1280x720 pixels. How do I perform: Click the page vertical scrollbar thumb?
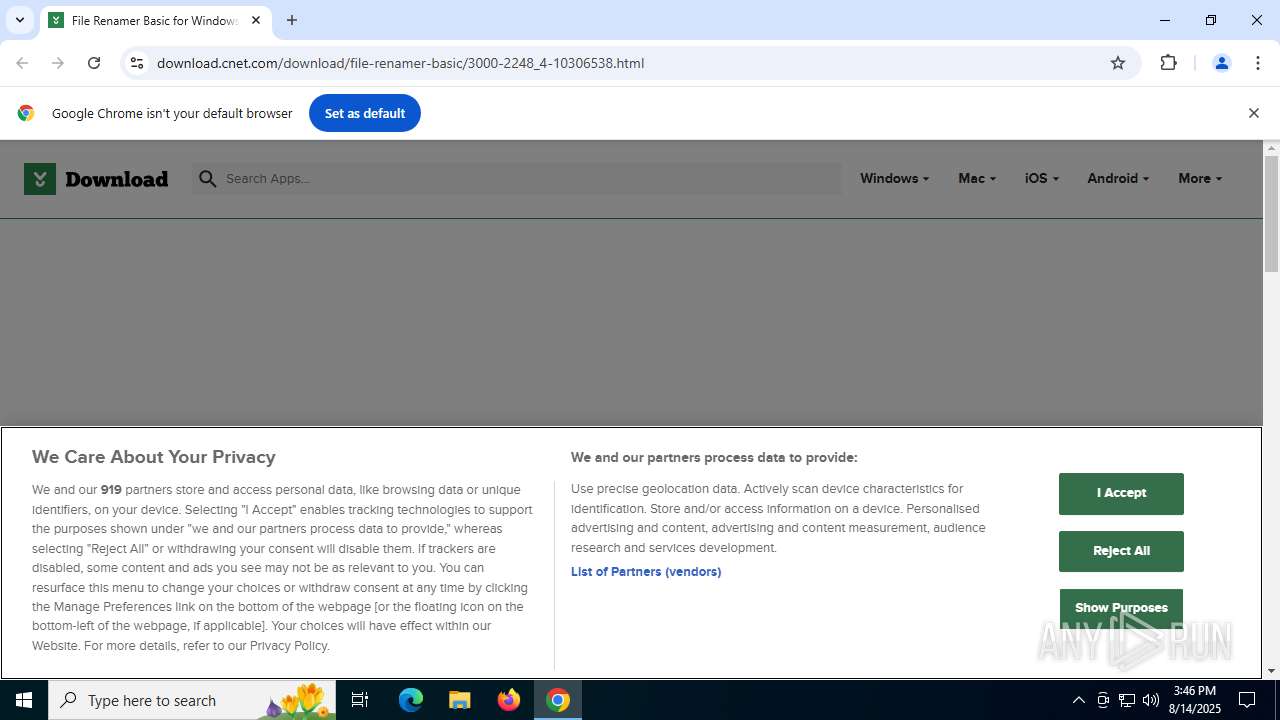click(1271, 214)
